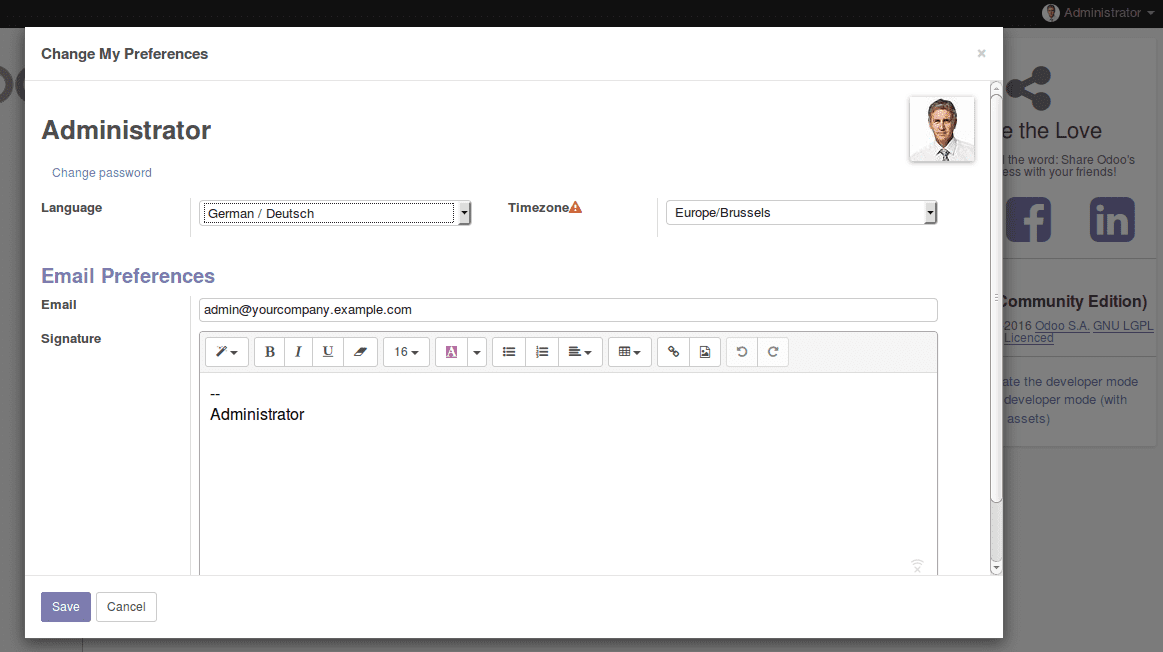Insert an unordered bullet list
Screen dimensions: 1163x652
point(509,352)
